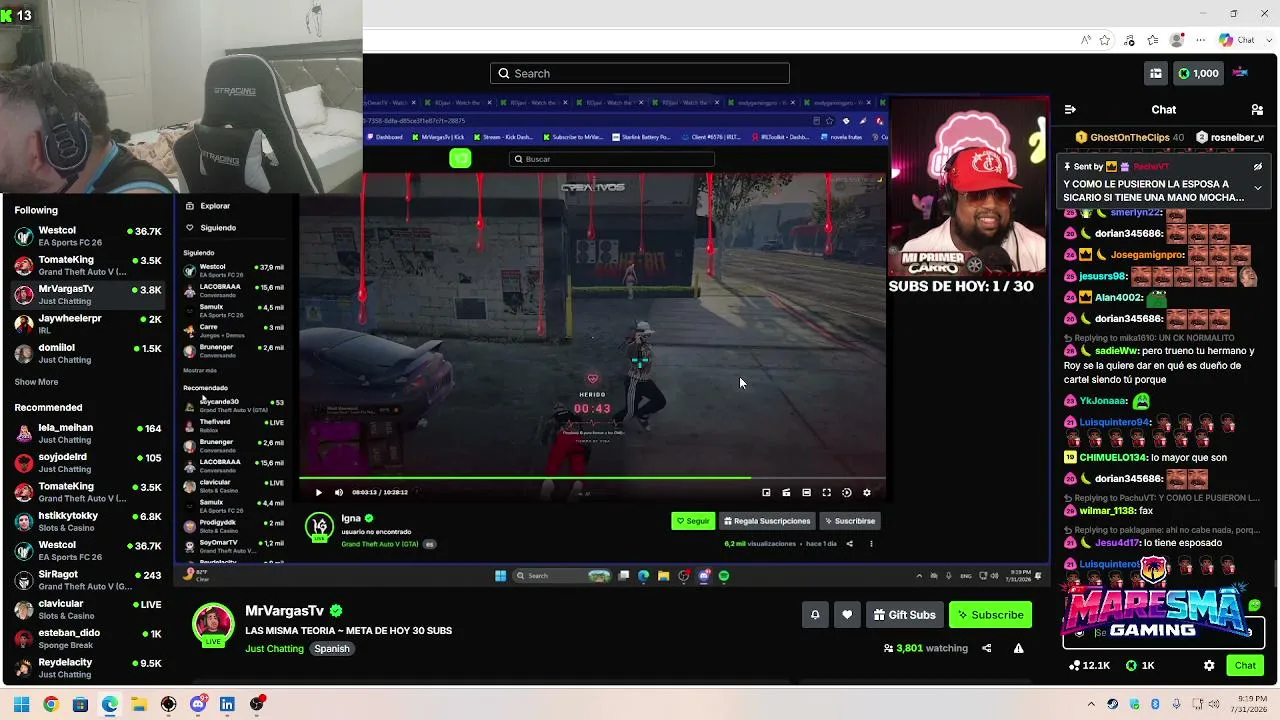The width and height of the screenshot is (1280, 720).
Task: Share the MrVargasTv stream
Action: [986, 648]
